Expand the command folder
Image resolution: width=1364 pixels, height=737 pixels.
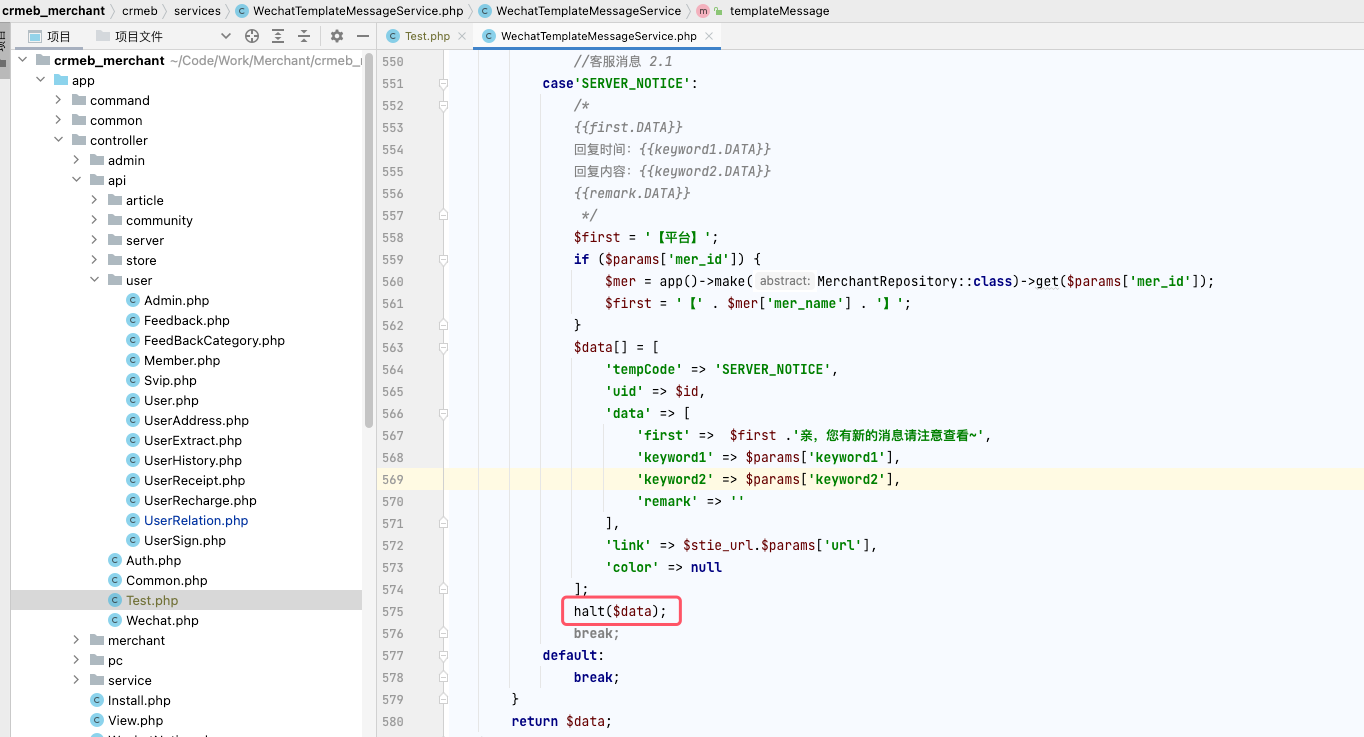coord(58,100)
